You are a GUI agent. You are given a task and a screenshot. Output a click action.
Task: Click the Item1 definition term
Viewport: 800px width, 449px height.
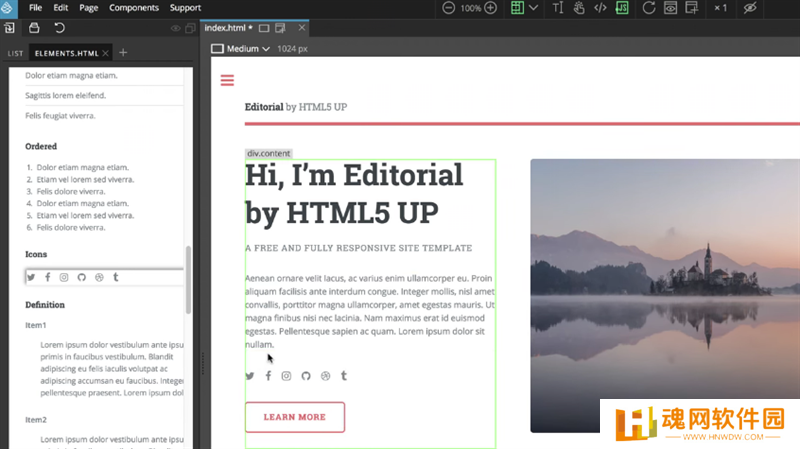pos(36,325)
